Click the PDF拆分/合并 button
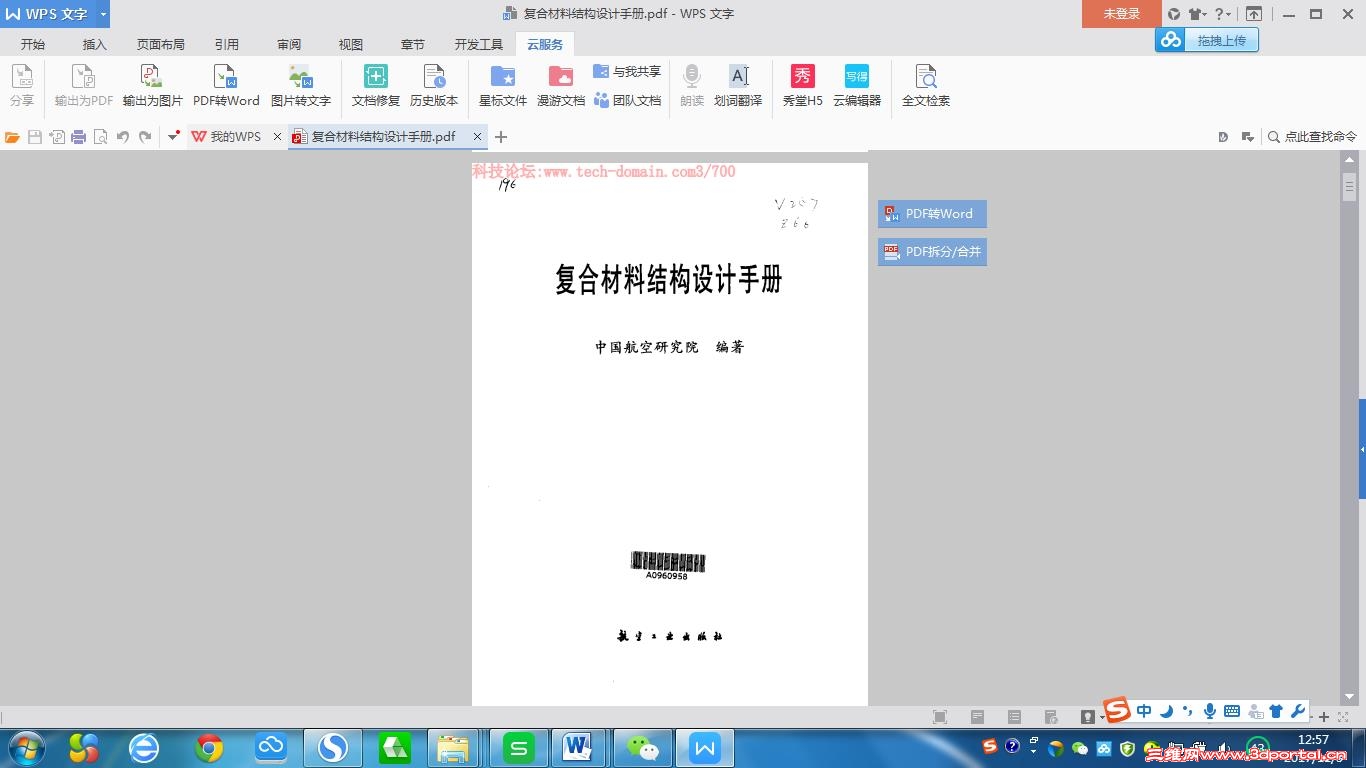Viewport: 1366px width, 768px height. pyautogui.click(x=932, y=252)
